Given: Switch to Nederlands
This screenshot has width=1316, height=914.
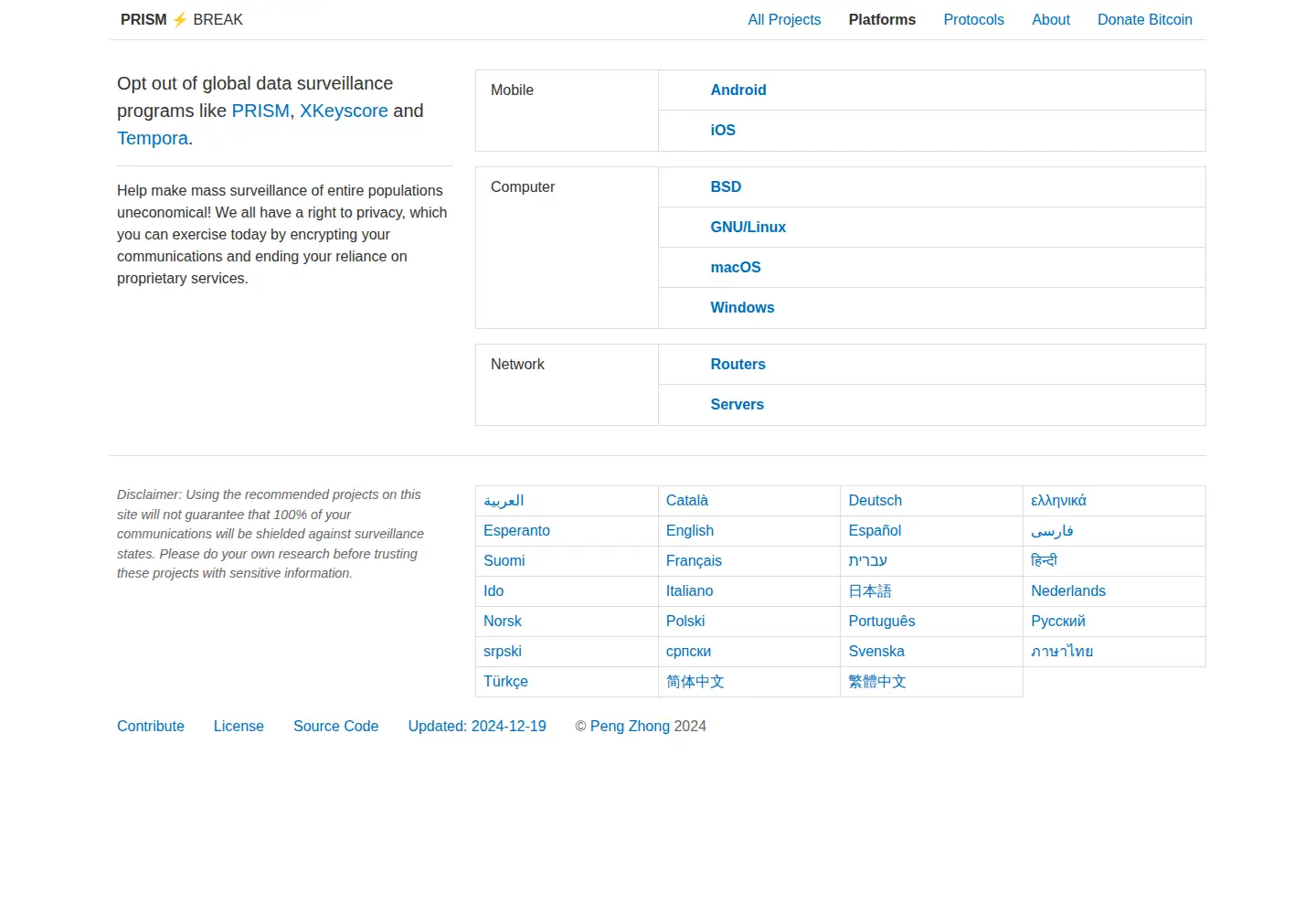Looking at the screenshot, I should click(1068, 591).
